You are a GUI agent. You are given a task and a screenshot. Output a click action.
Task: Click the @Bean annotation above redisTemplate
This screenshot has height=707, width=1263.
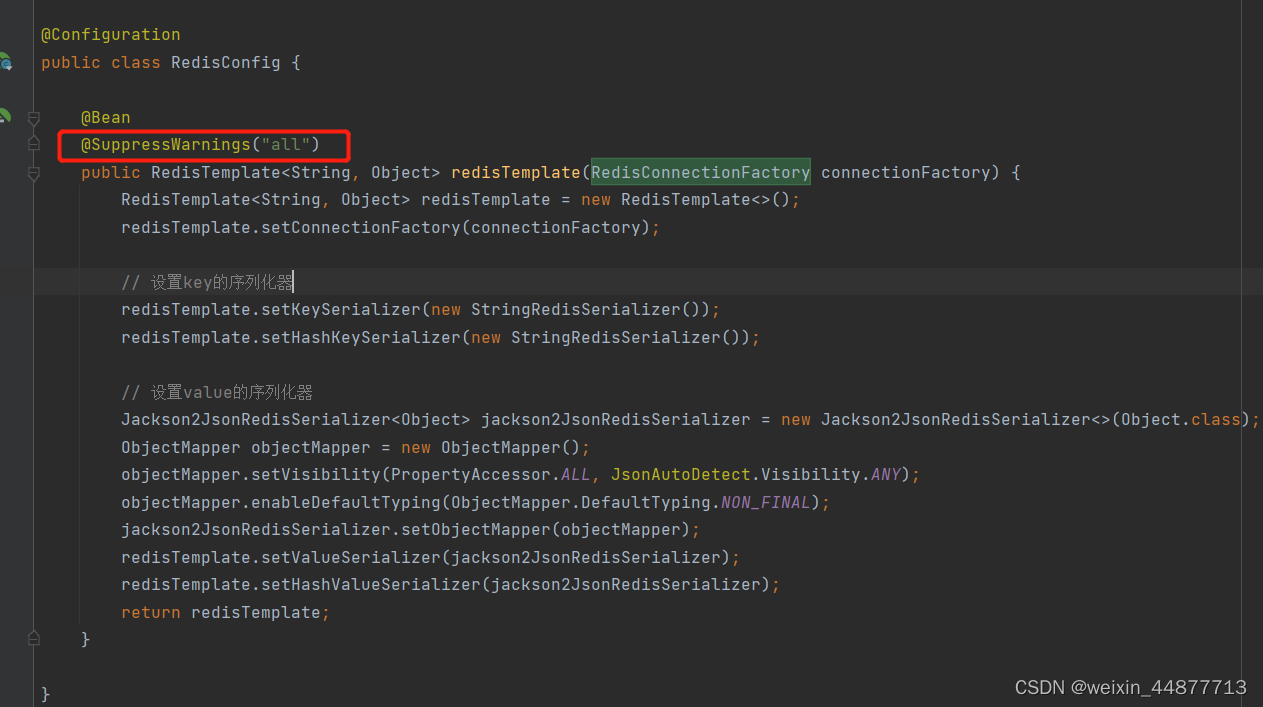pos(105,117)
